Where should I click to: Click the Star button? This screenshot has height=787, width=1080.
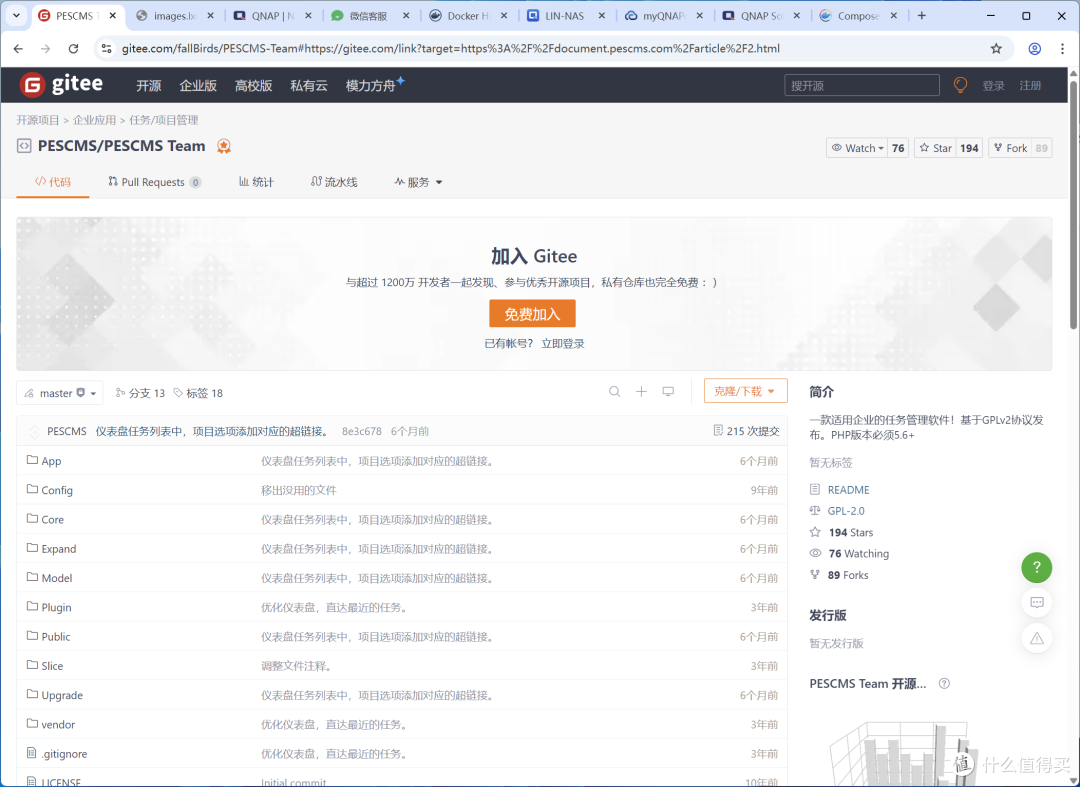coord(935,148)
